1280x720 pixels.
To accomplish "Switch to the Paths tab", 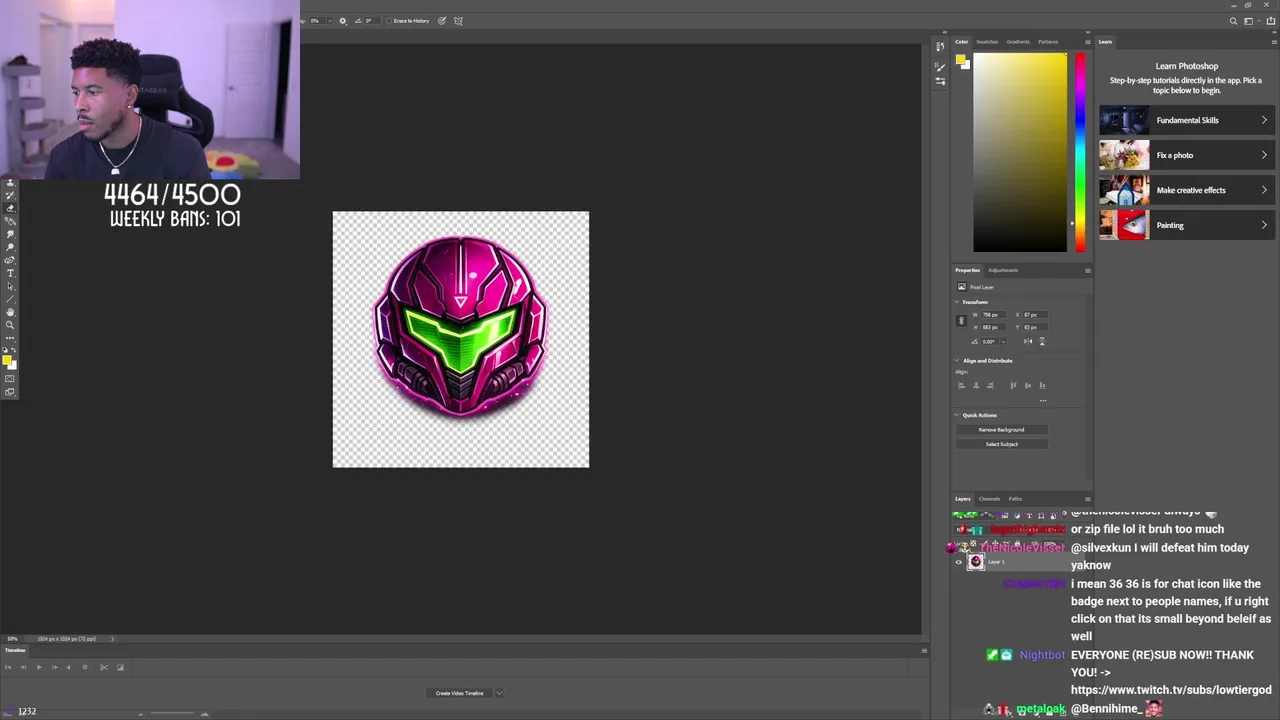I will [1015, 499].
